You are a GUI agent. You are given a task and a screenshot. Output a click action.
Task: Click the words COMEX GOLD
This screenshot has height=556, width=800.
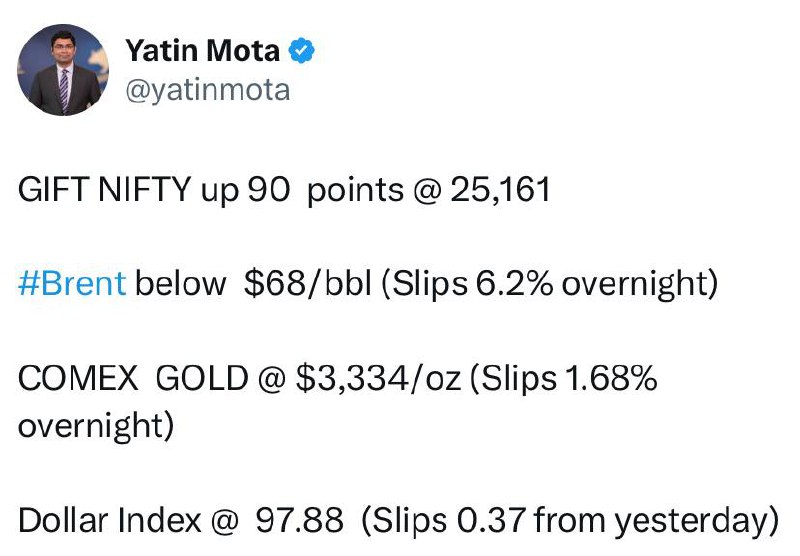[133, 378]
